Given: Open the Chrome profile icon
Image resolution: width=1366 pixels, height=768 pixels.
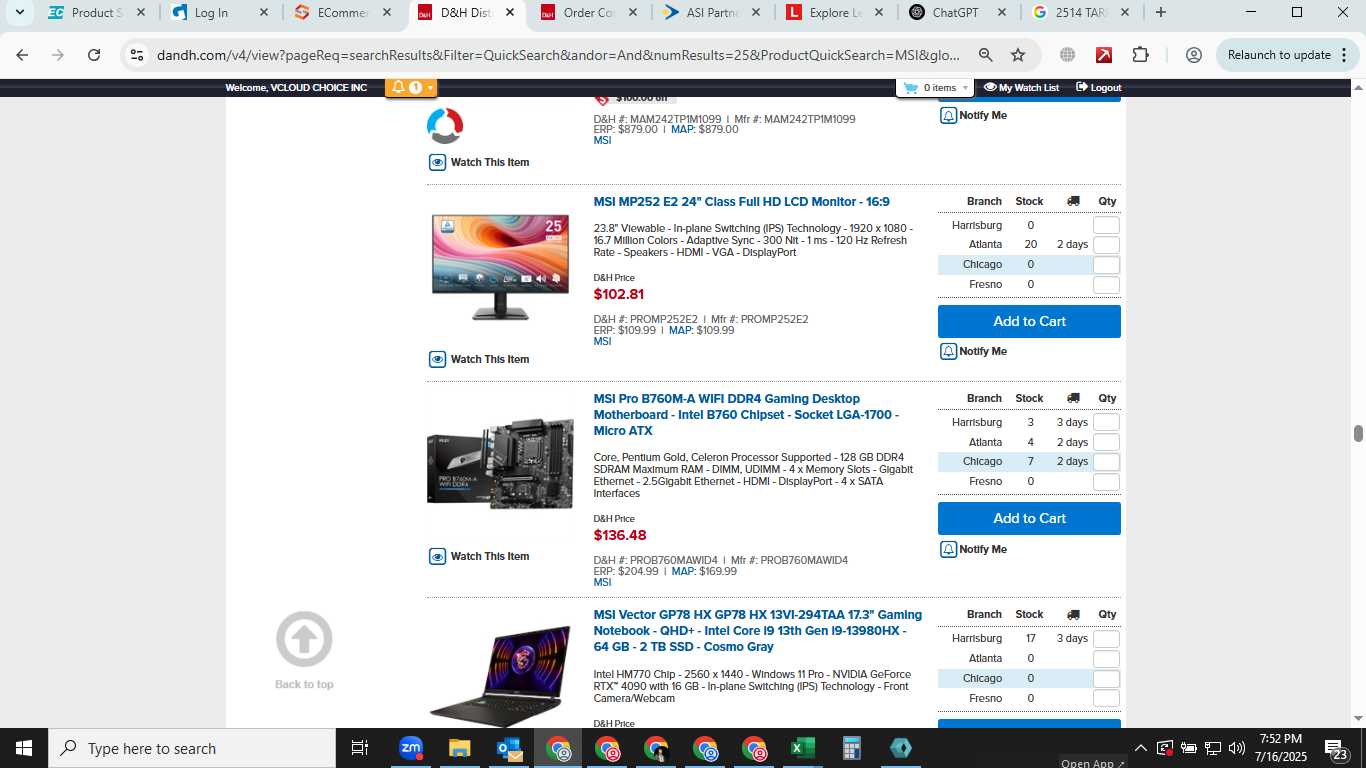Looking at the screenshot, I should (x=1193, y=55).
